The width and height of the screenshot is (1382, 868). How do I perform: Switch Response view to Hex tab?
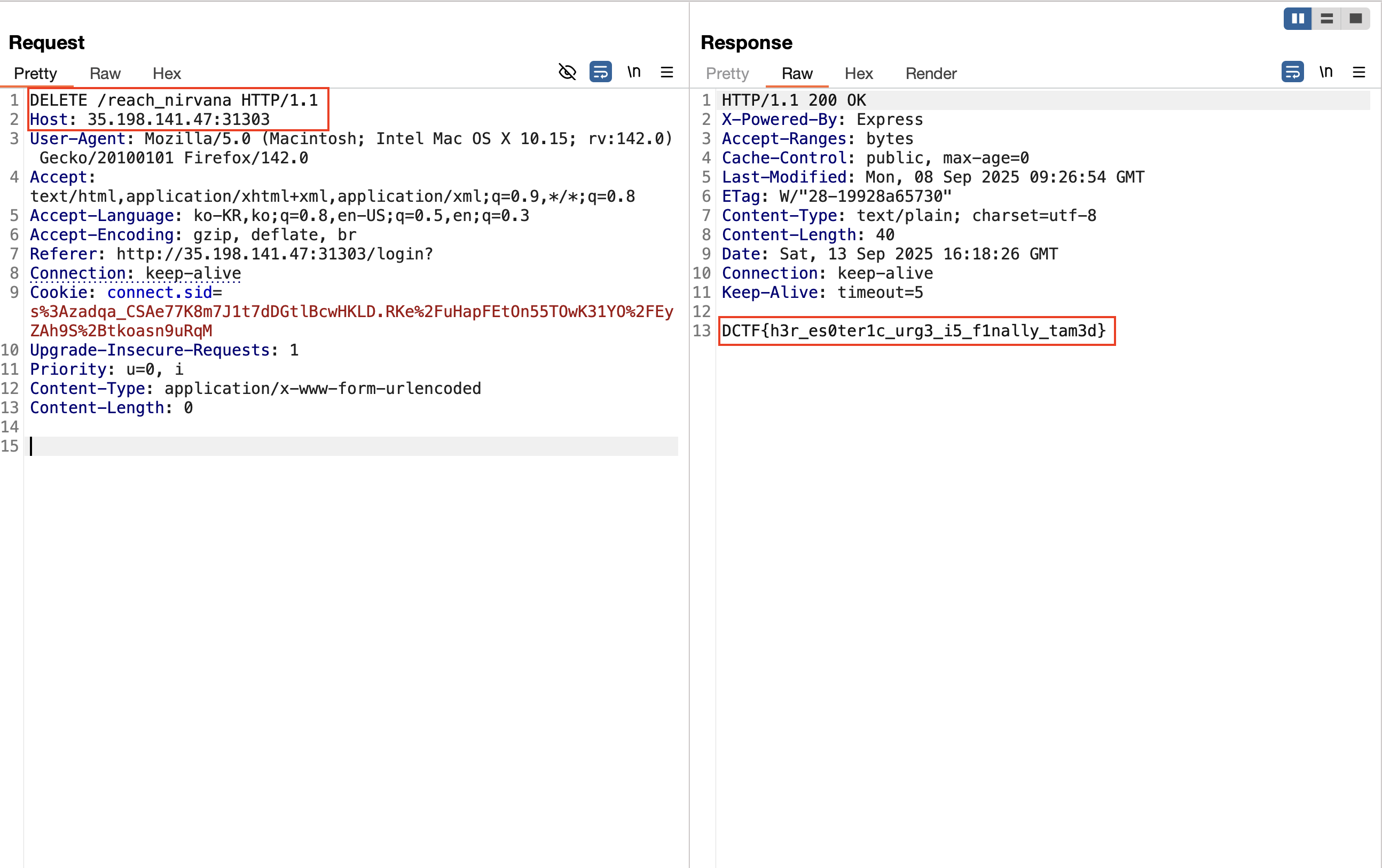(x=859, y=74)
